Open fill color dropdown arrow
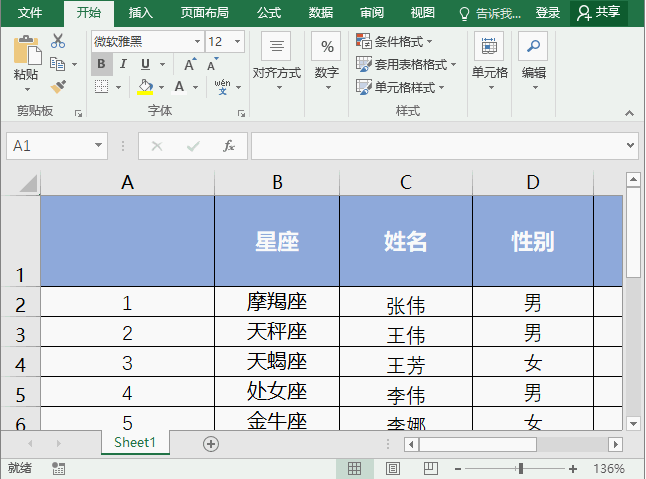This screenshot has width=646, height=479. [x=162, y=87]
